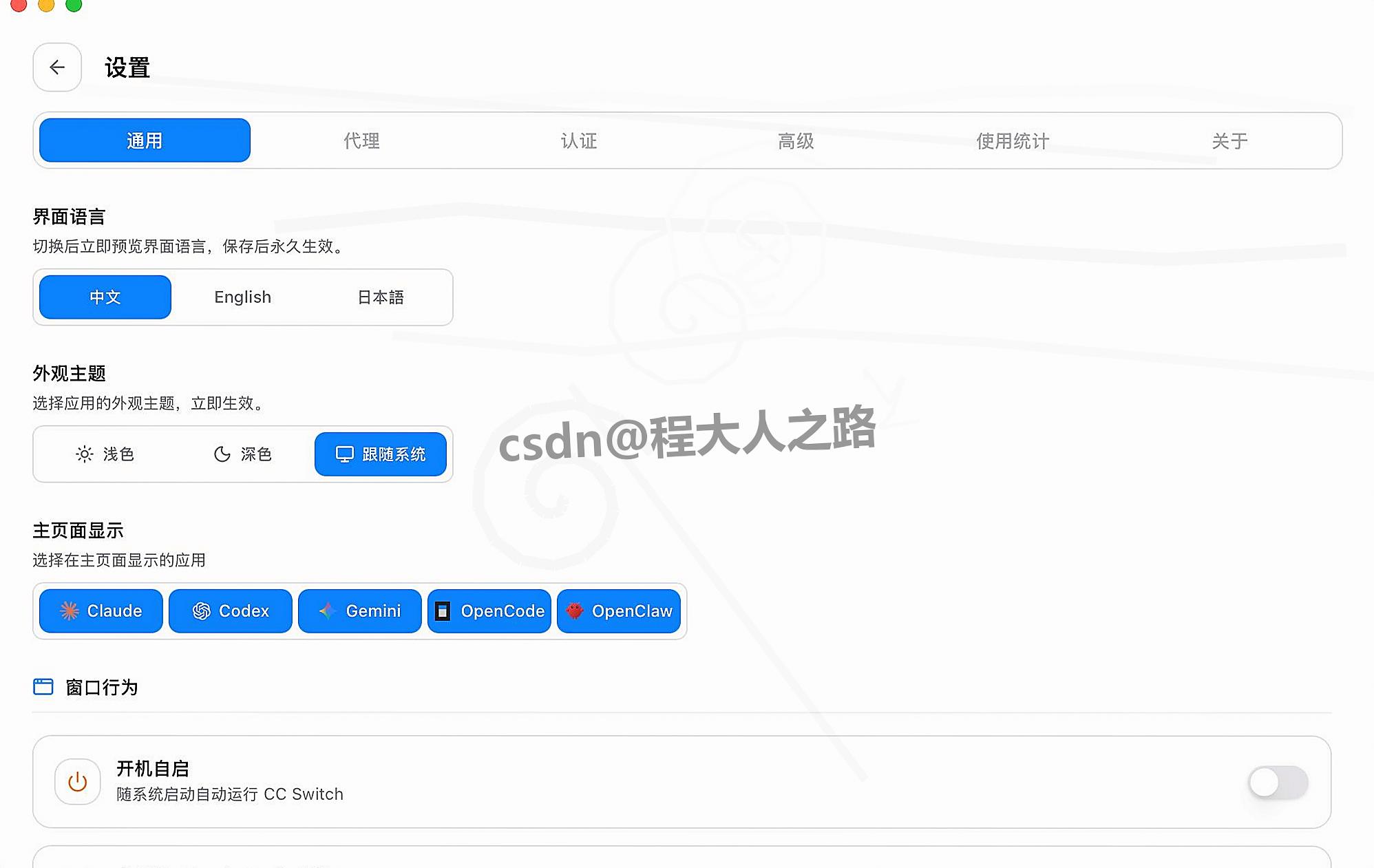Select the 通用 tab
The width and height of the screenshot is (1374, 868).
click(145, 140)
